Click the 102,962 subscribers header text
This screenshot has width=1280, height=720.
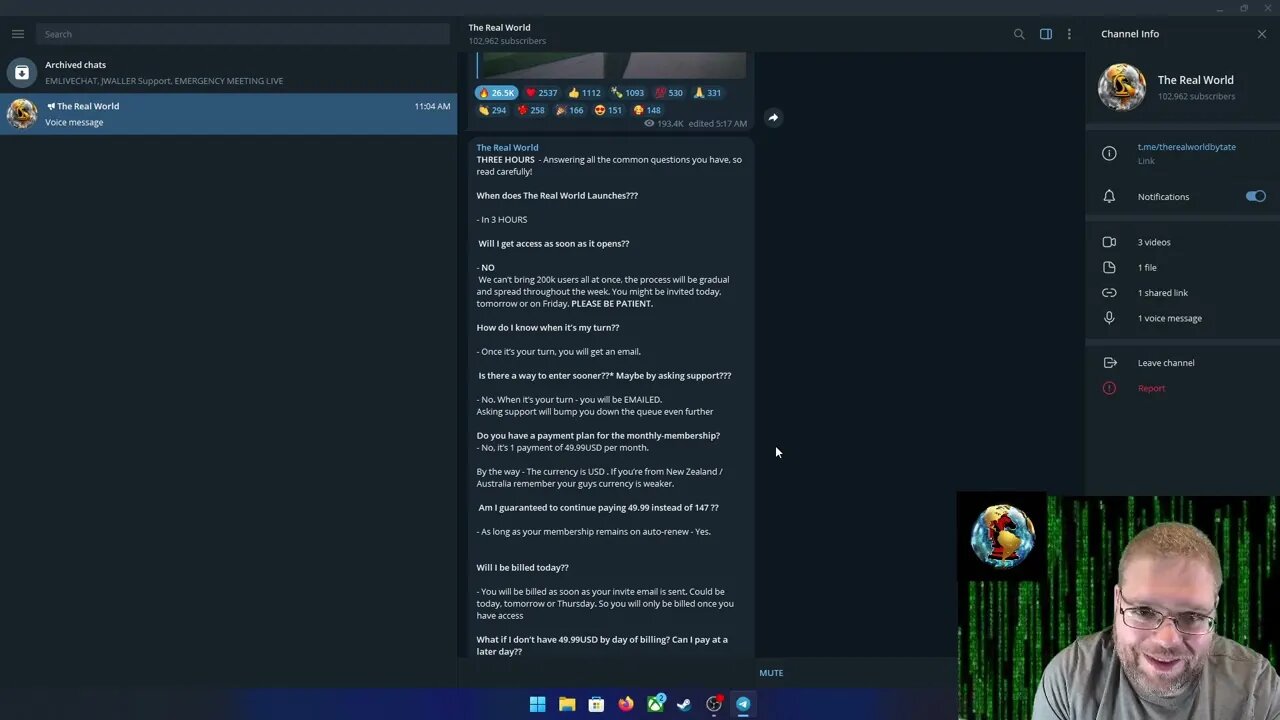[x=507, y=41]
